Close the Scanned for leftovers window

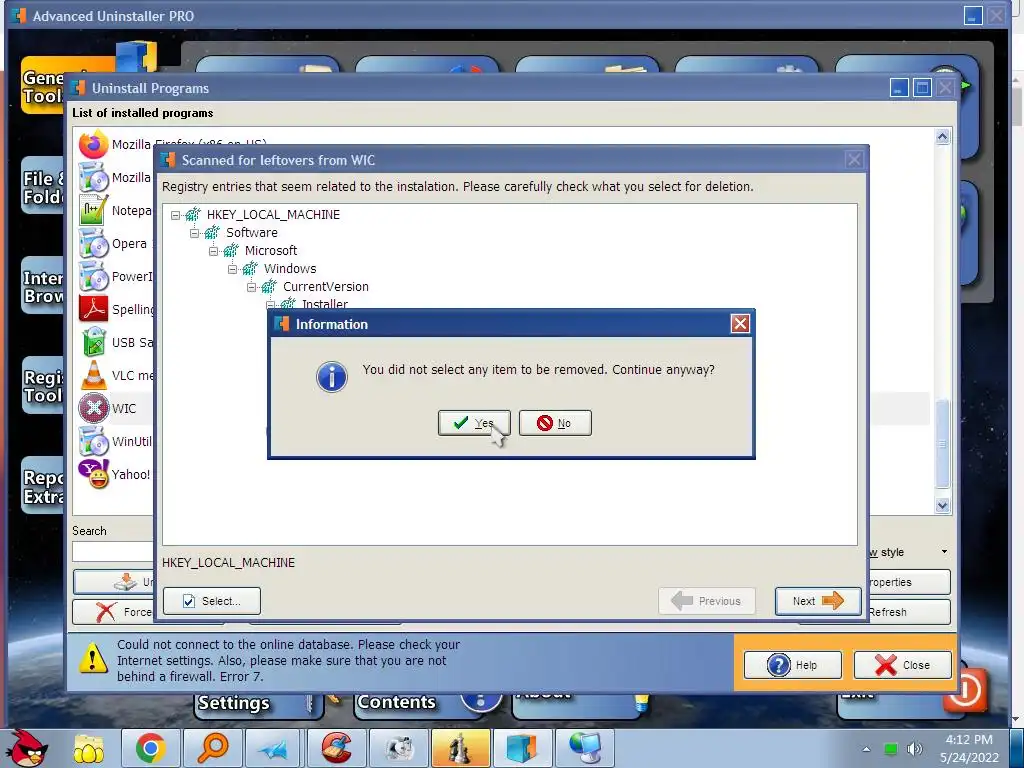854,160
